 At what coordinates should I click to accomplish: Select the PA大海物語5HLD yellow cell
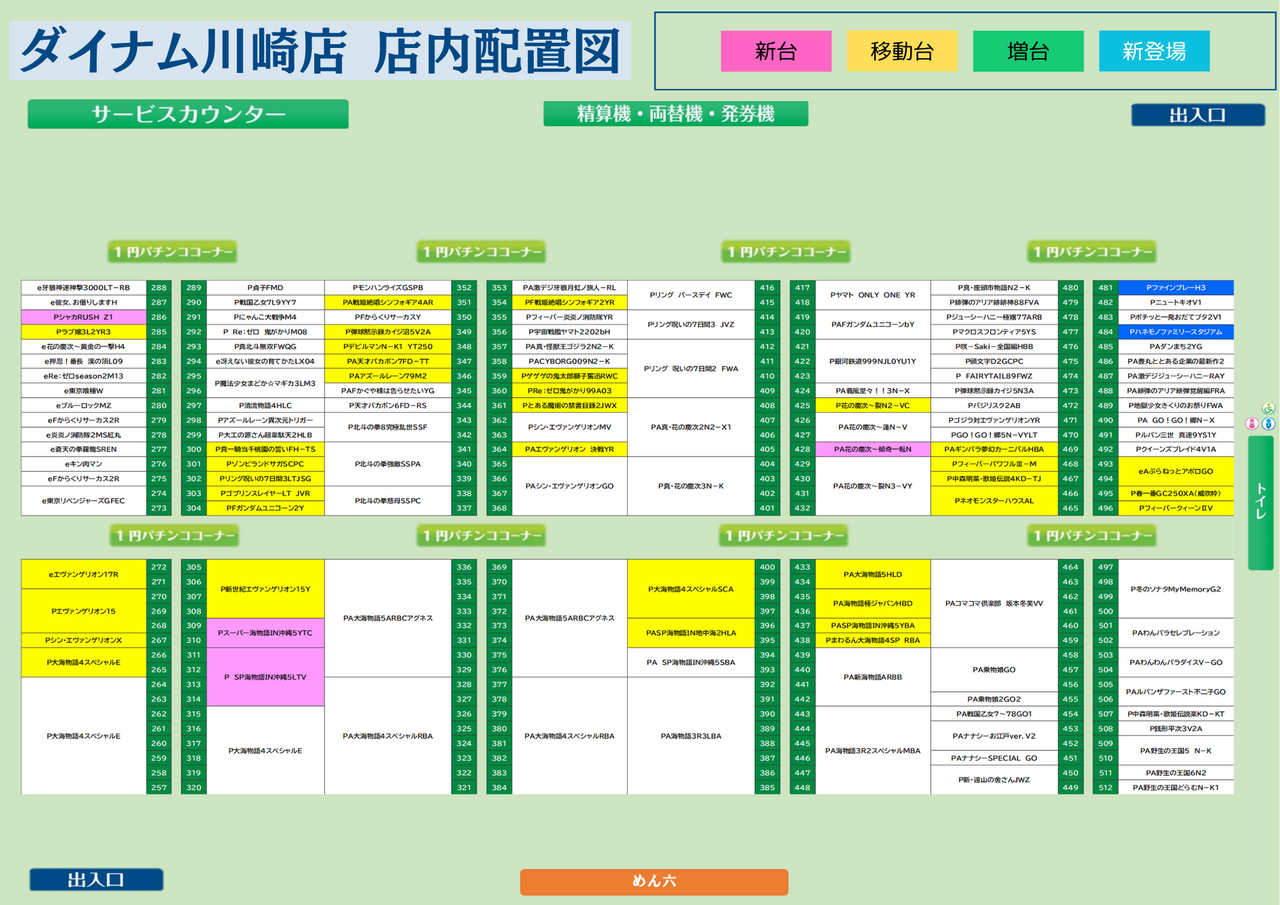[x=873, y=575]
